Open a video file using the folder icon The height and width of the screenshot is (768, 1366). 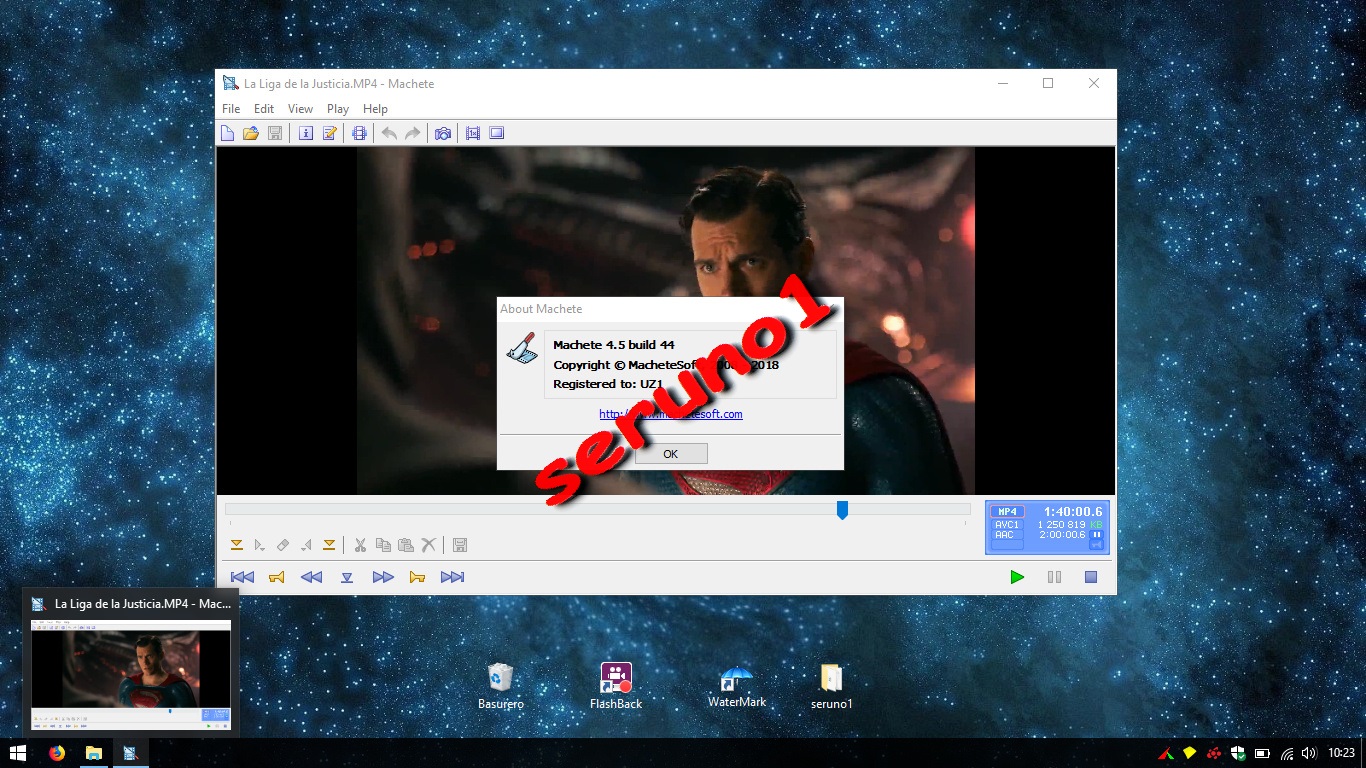point(251,132)
